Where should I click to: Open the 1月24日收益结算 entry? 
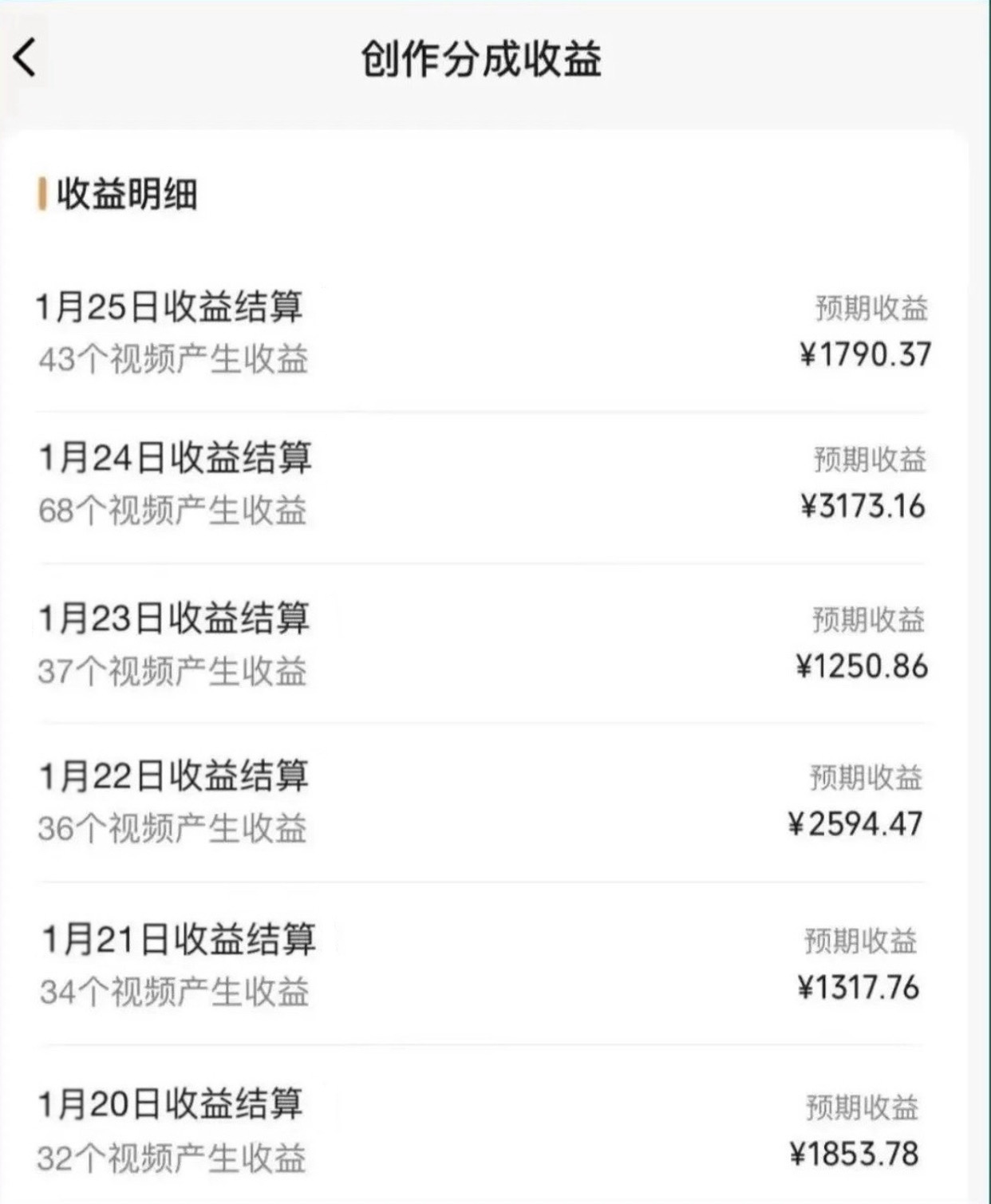(x=176, y=458)
